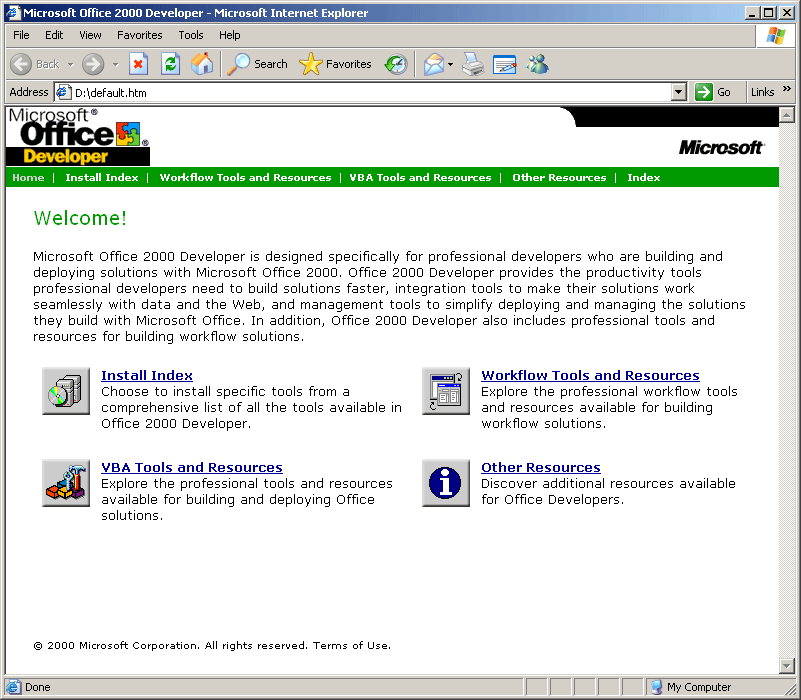Screen dimensions: 801x700
Task: Select Index in the green navigation bar
Action: coord(644,177)
